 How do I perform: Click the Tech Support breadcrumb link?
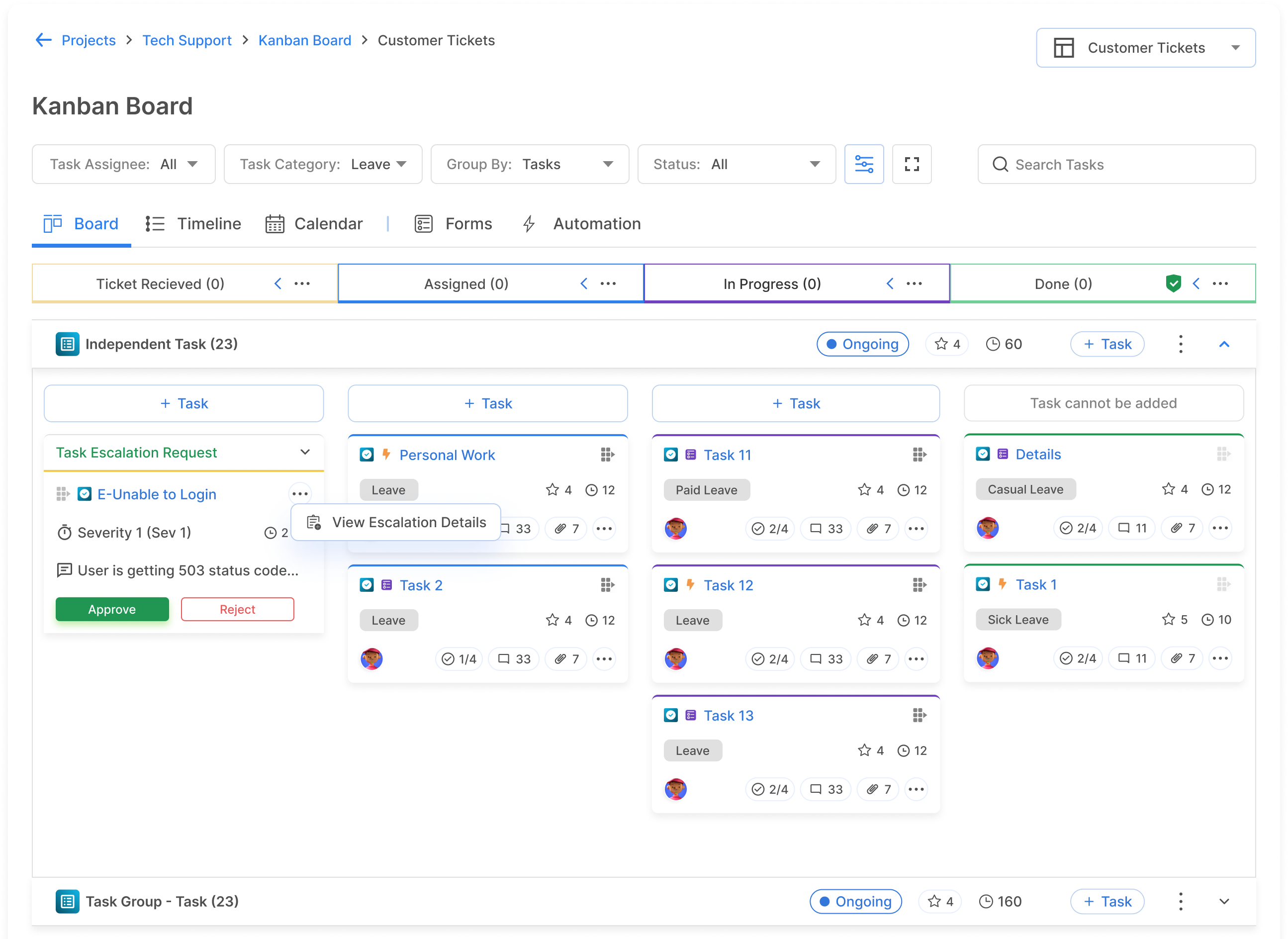coord(187,40)
